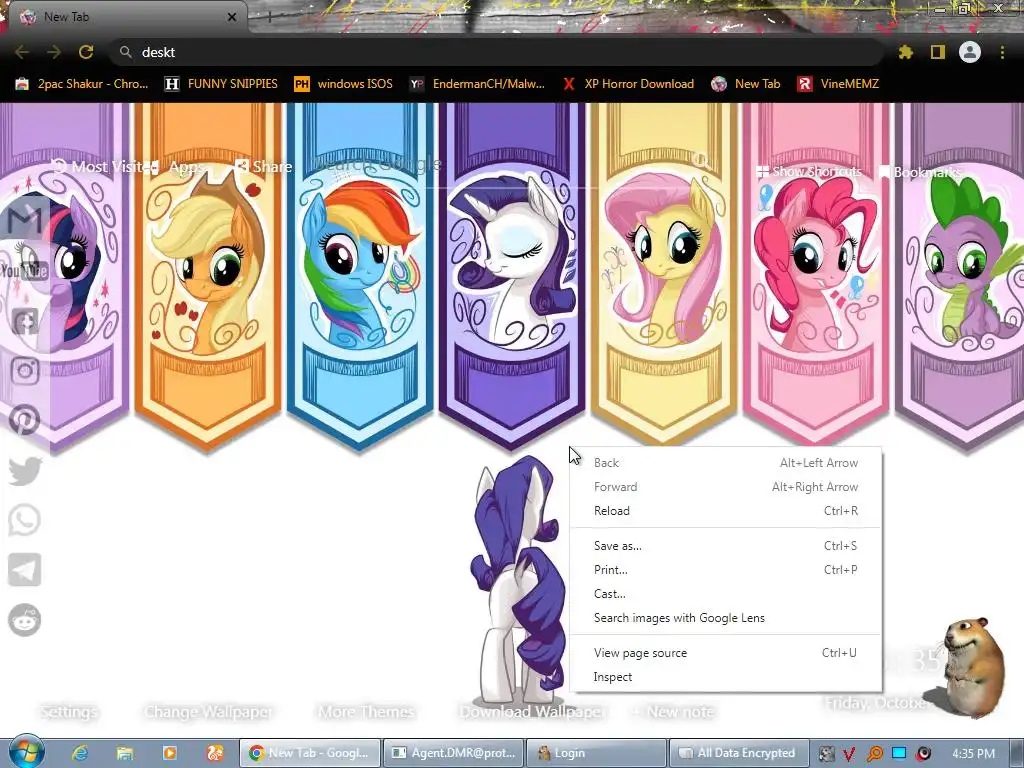
Task: Open YouTube shortcut in left sidebar
Action: 25,270
